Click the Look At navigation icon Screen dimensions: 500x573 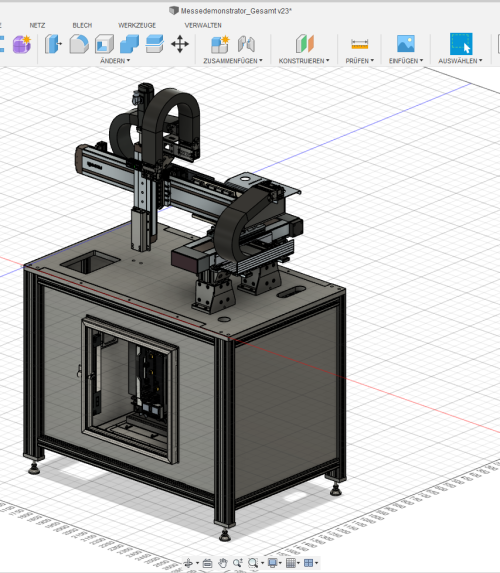[207, 563]
